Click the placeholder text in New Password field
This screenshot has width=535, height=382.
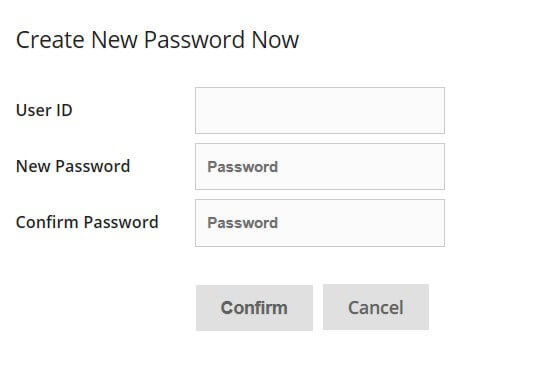point(243,167)
